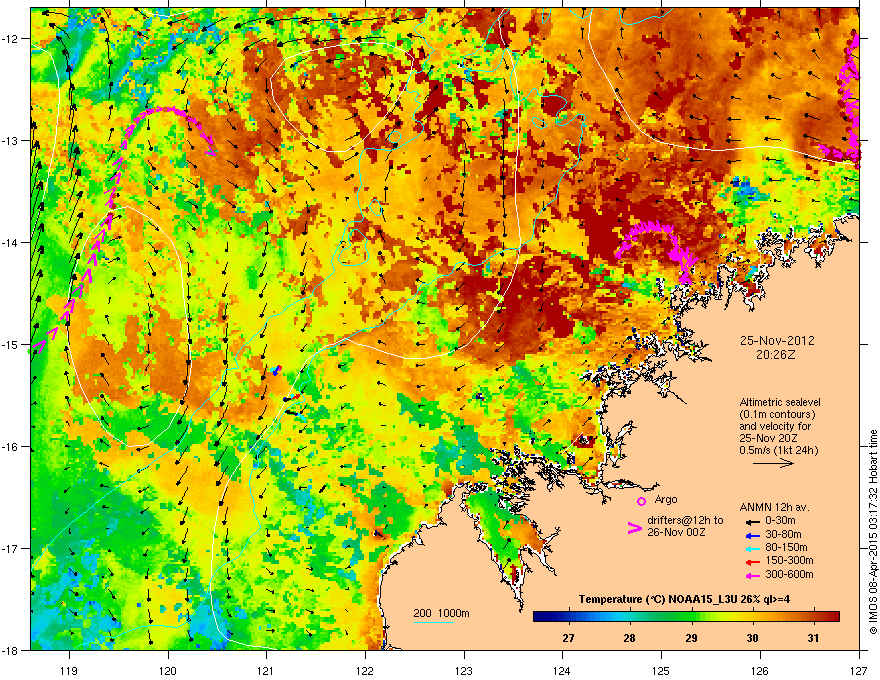Click the longitude axis label 125

tap(661, 670)
